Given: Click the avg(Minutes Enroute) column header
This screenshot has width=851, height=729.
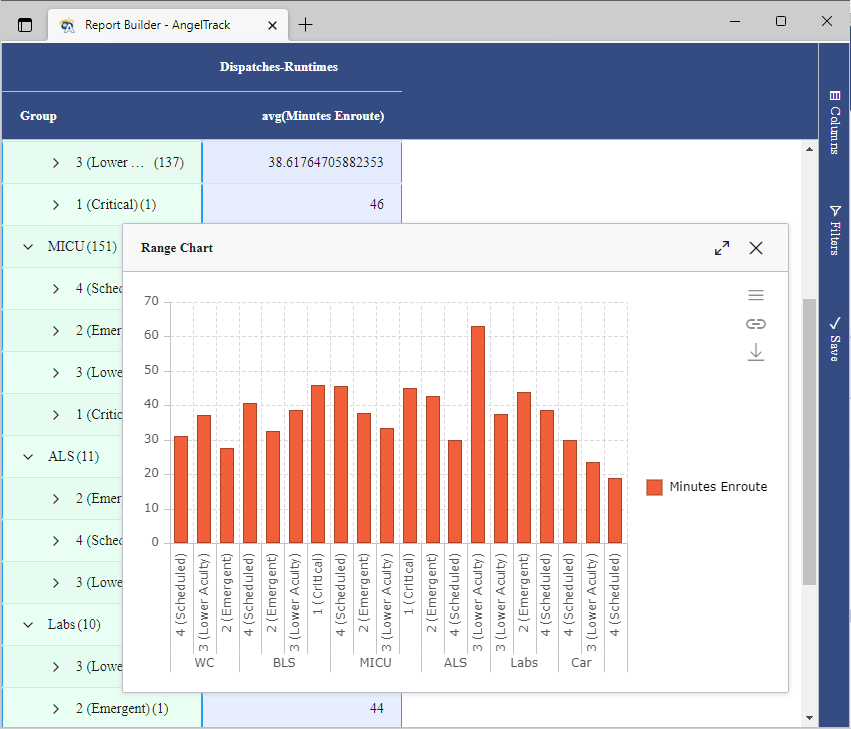Looking at the screenshot, I should click(322, 115).
